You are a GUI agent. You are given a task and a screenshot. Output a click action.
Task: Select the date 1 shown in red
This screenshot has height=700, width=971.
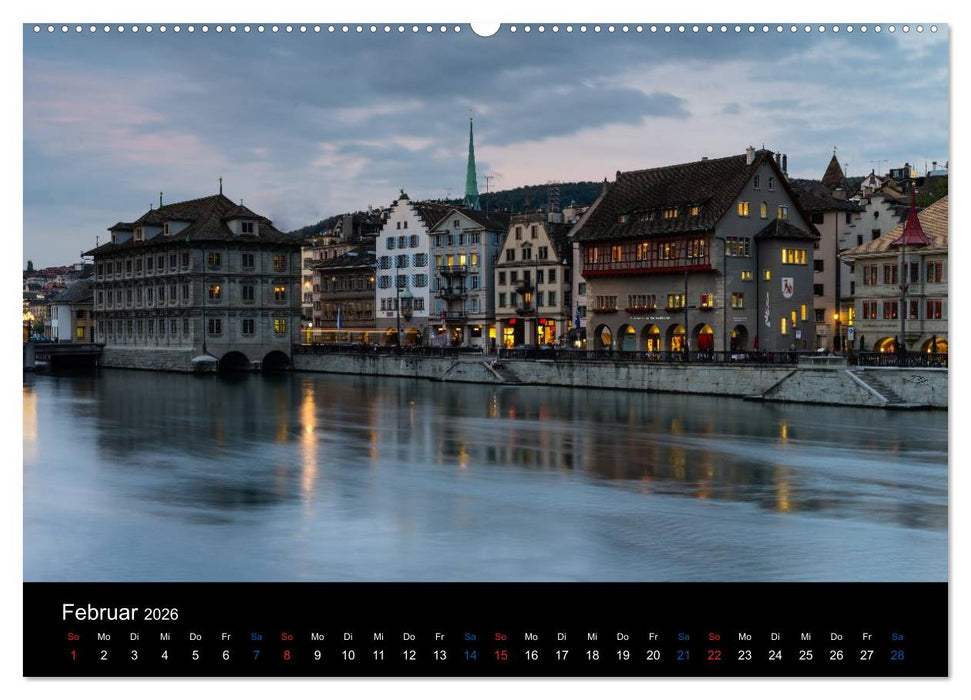[72, 655]
